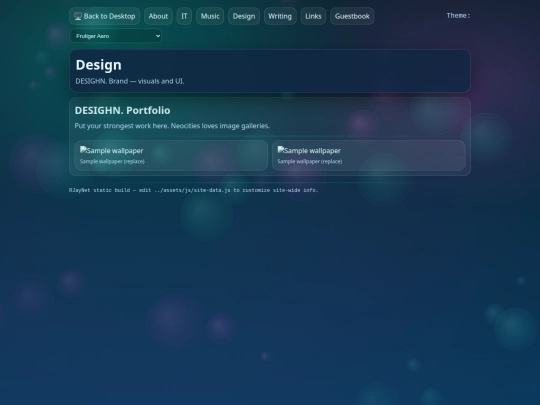Click the RJayNet static build footer text
This screenshot has width=540, height=405.
pyautogui.click(x=194, y=190)
